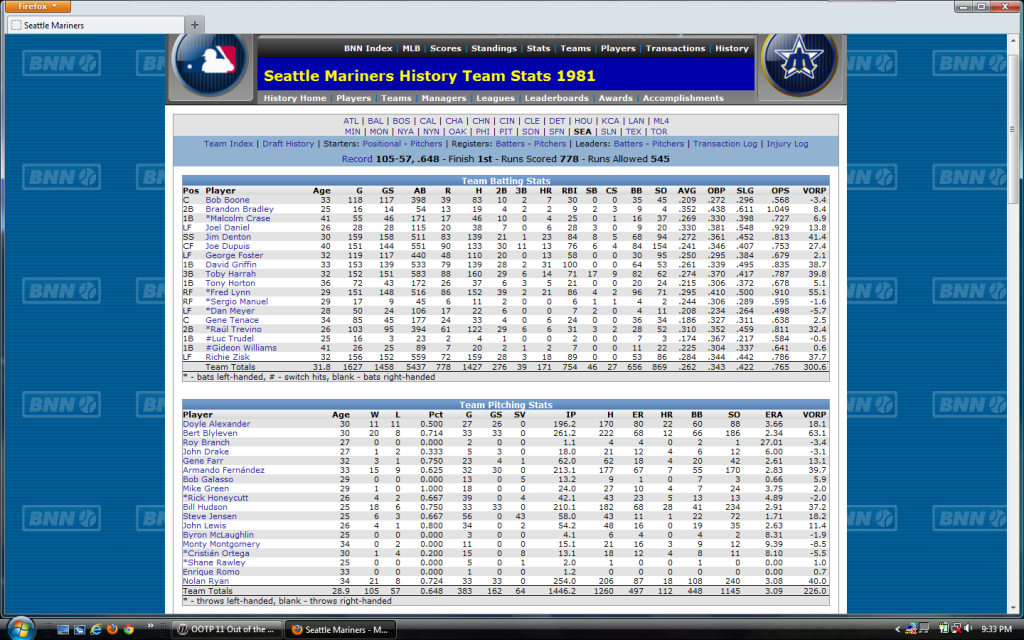Expand the Quick Launch overflow chevron
Viewport: 1024px width, 640px height.
[150, 626]
